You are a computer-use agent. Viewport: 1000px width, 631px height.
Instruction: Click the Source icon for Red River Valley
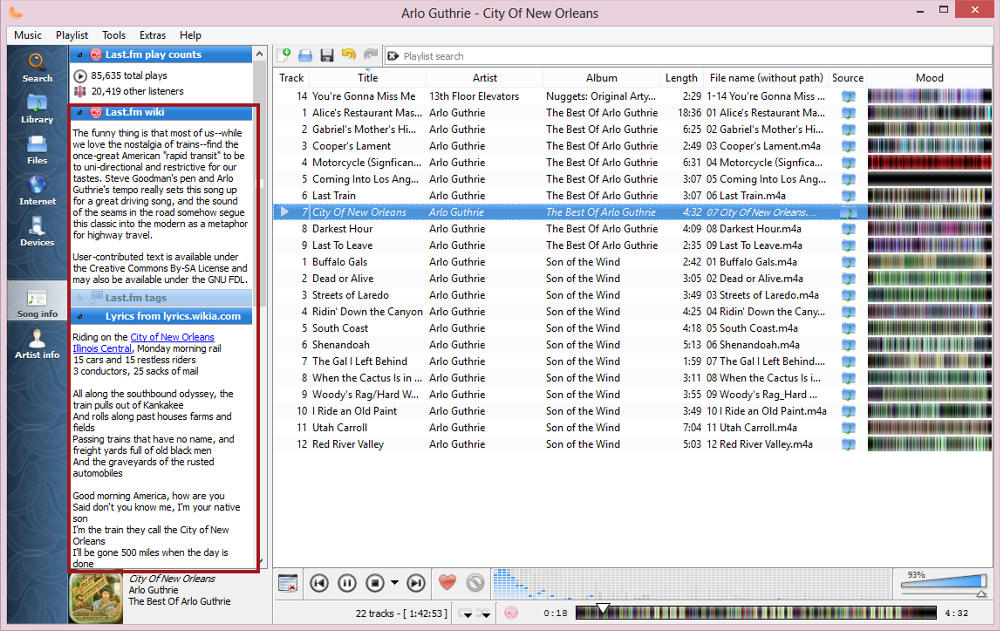pos(848,445)
